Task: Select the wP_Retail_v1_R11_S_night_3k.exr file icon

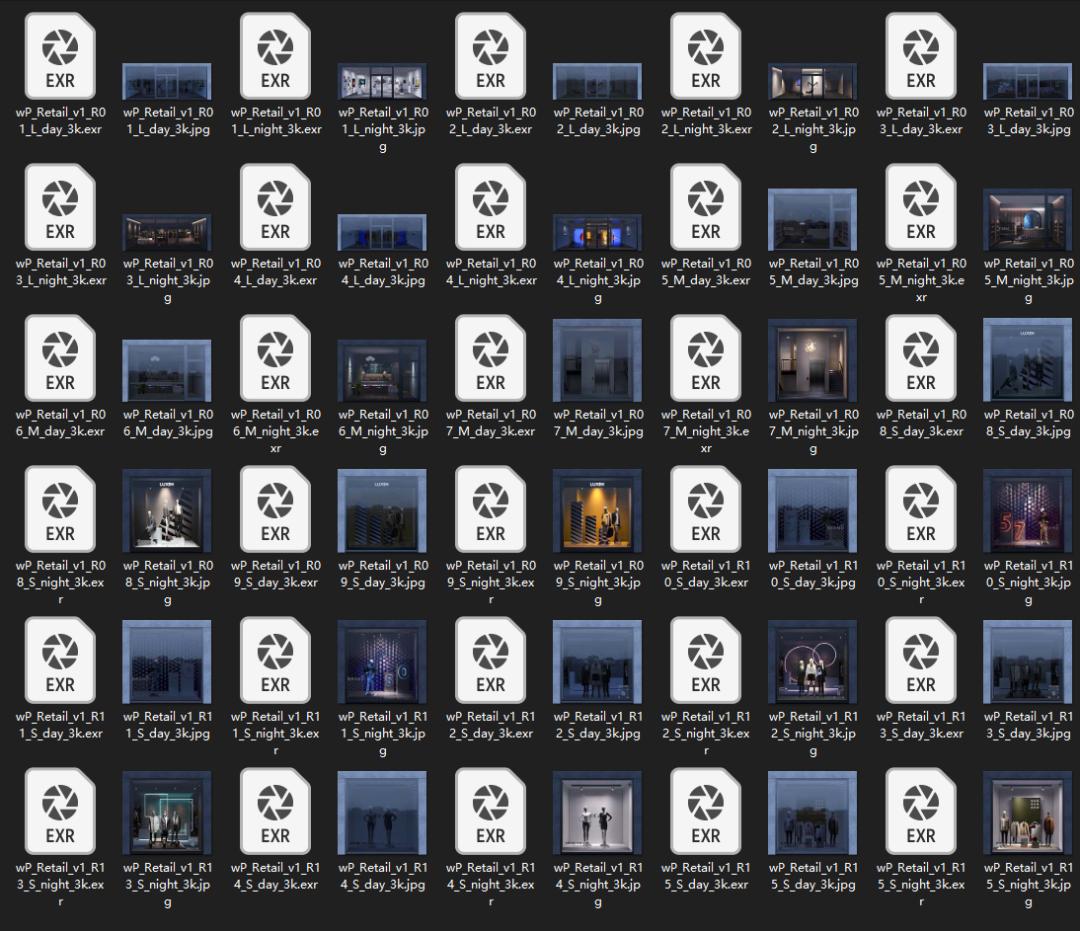Action: point(276,660)
